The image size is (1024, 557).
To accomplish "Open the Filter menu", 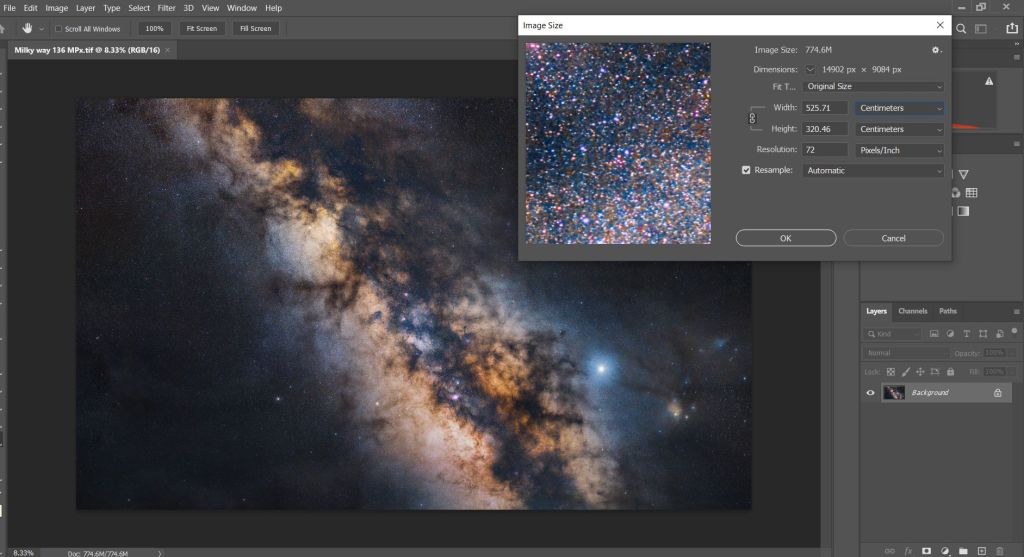I will point(166,8).
